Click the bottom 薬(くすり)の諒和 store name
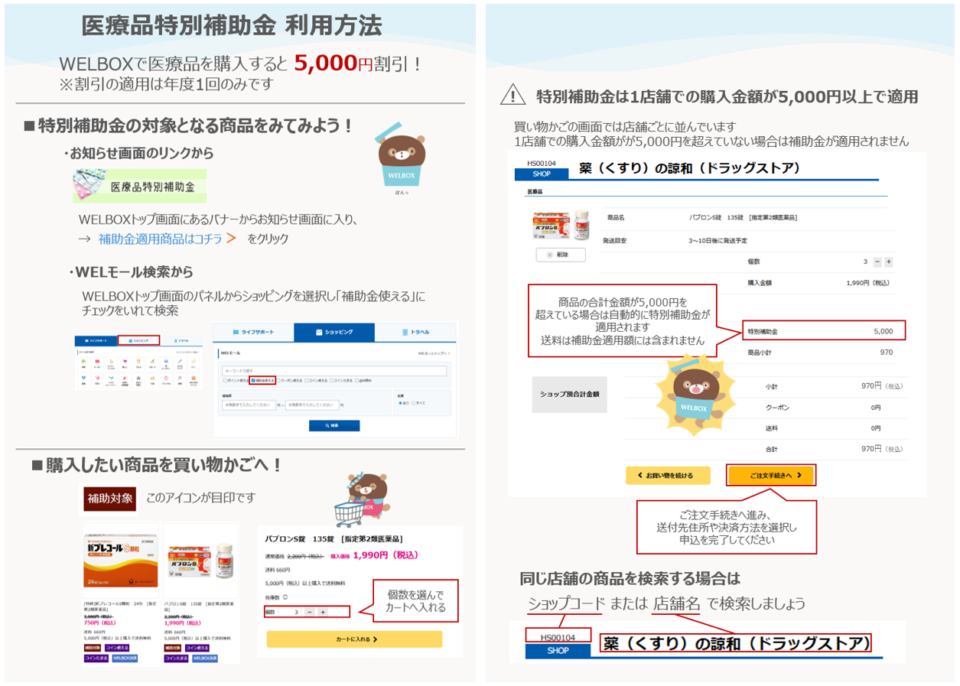960x686 pixels. (736, 643)
